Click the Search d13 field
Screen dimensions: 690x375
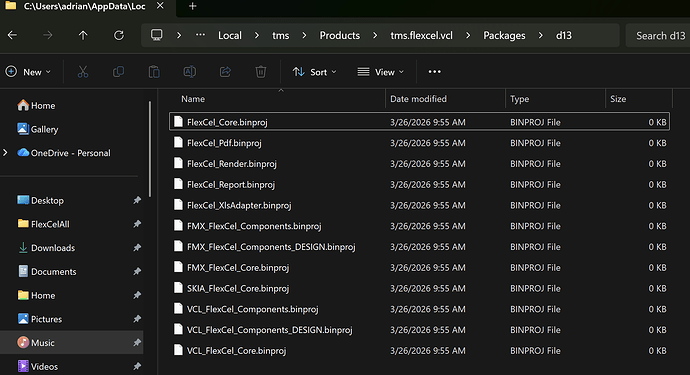[x=658, y=35]
